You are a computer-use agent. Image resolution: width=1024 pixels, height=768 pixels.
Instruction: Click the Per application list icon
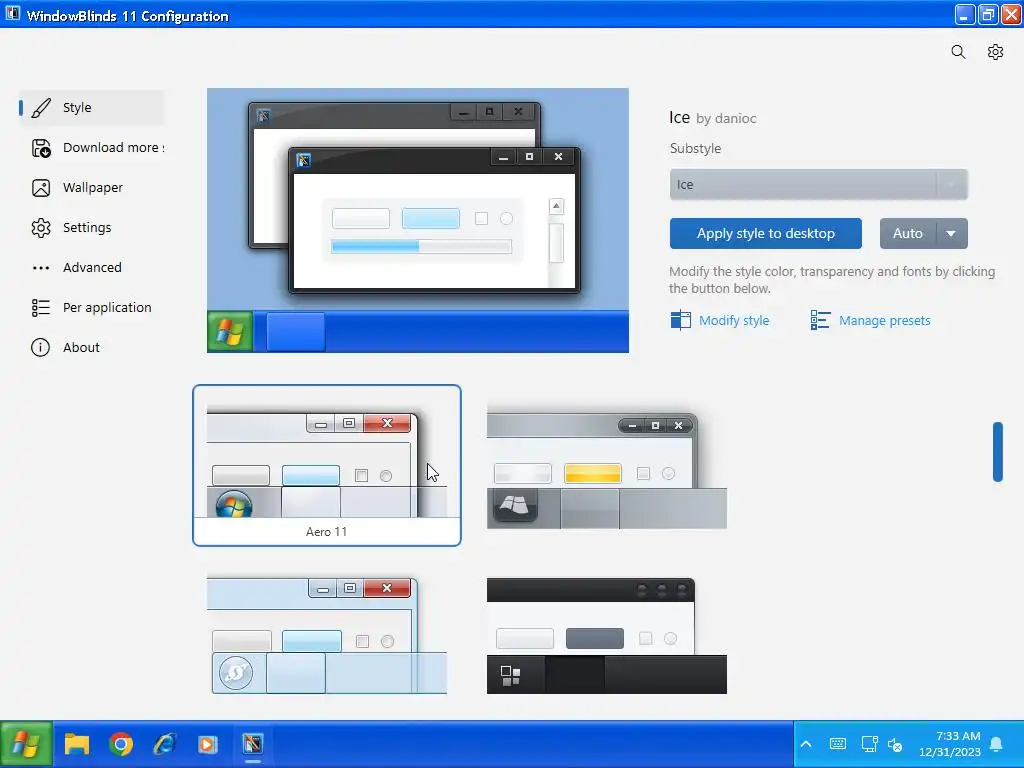40,308
